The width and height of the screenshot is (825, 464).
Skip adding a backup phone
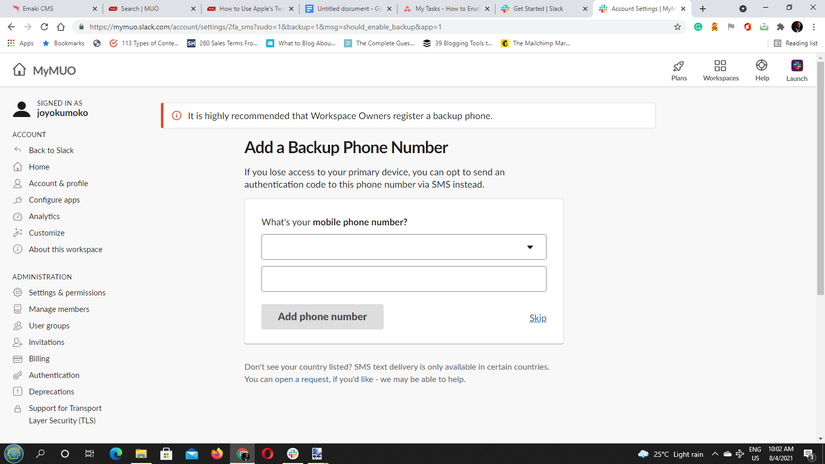point(538,318)
